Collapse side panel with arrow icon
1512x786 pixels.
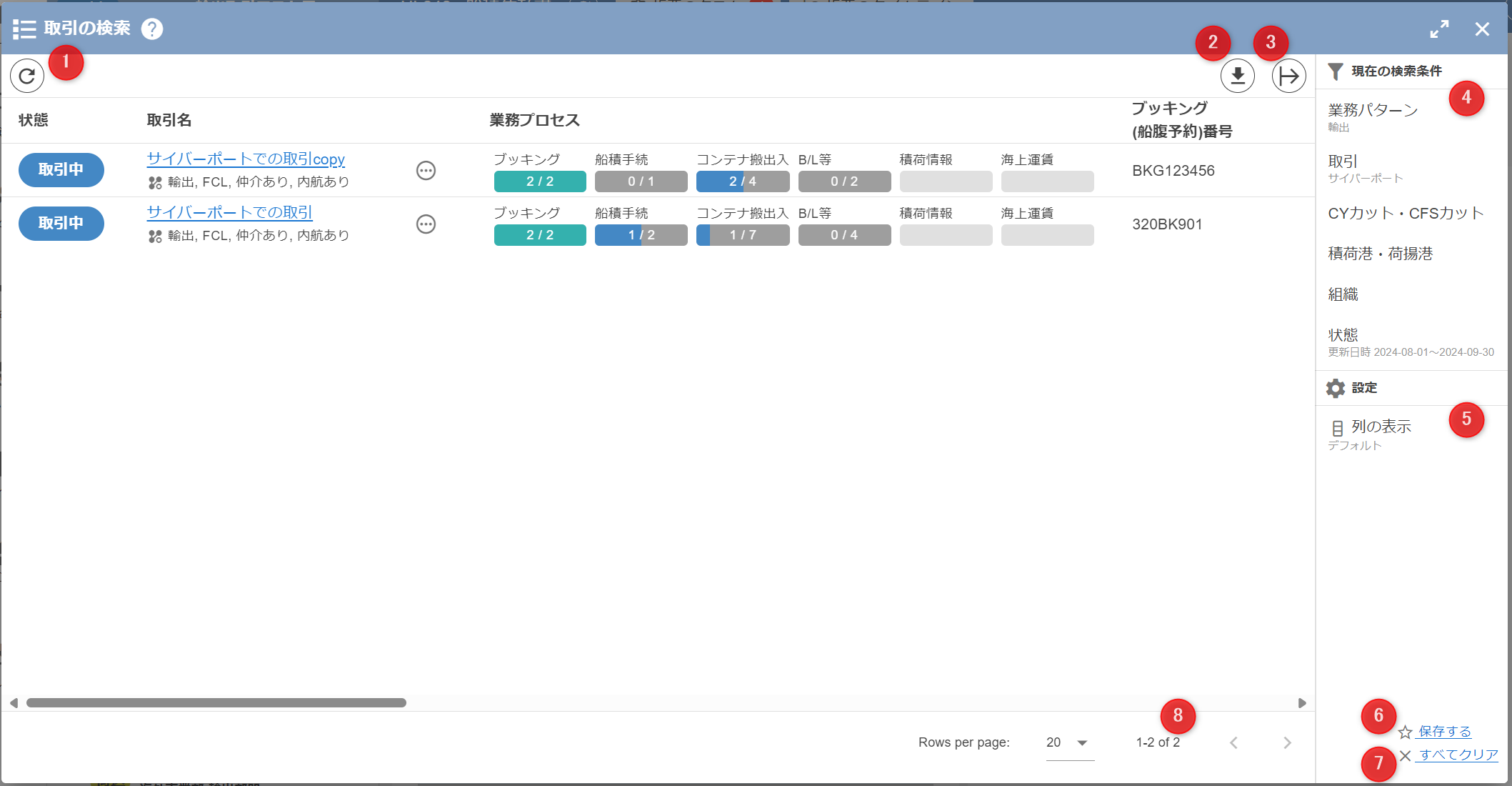coord(1288,76)
